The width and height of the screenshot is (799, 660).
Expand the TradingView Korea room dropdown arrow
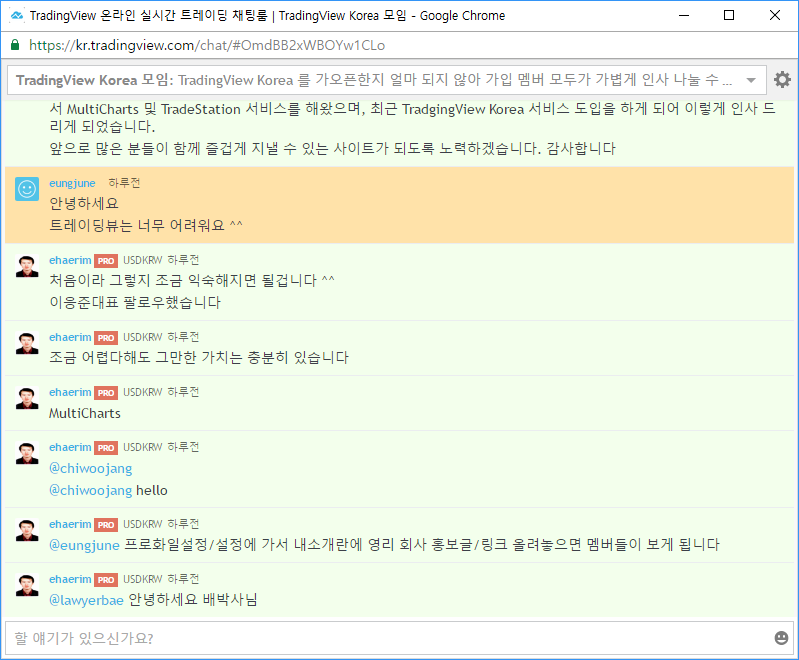click(751, 80)
